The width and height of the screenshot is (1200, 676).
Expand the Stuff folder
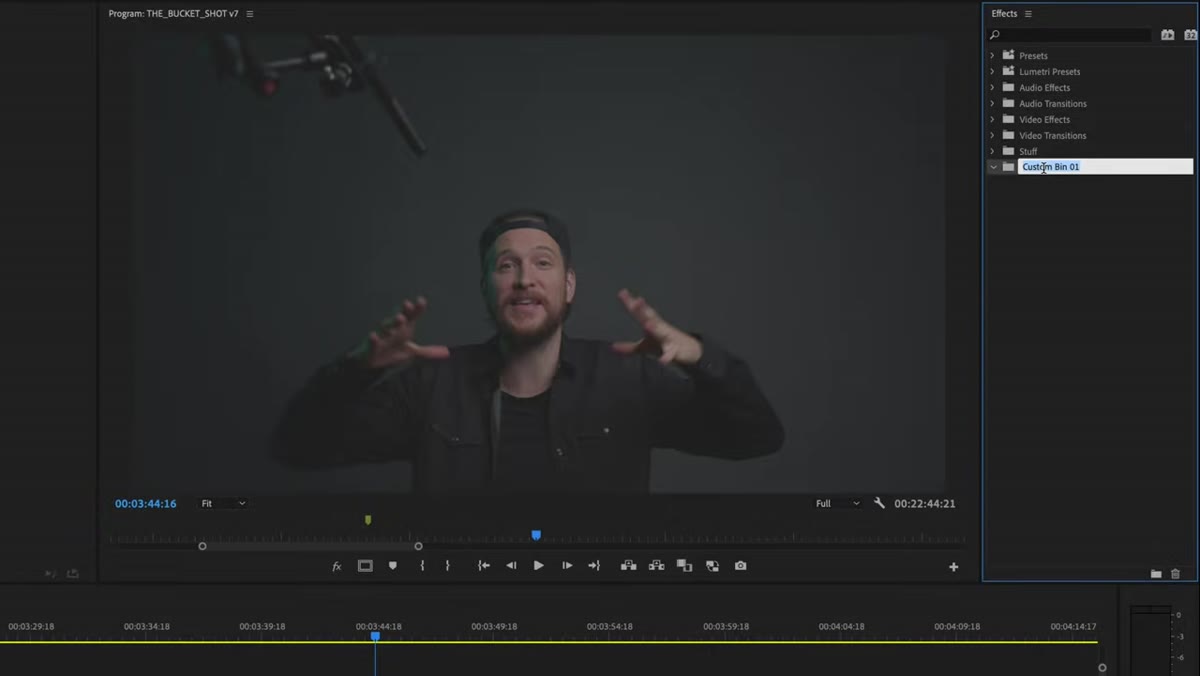click(x=992, y=152)
